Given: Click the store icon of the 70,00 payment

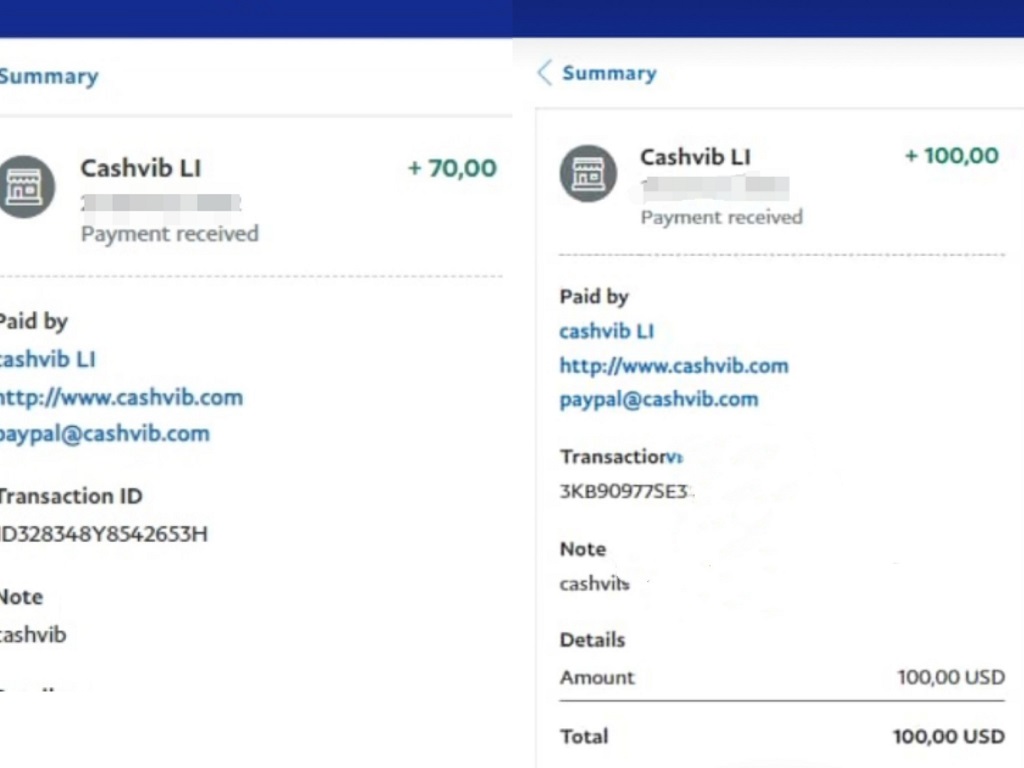Looking at the screenshot, I should (x=25, y=186).
